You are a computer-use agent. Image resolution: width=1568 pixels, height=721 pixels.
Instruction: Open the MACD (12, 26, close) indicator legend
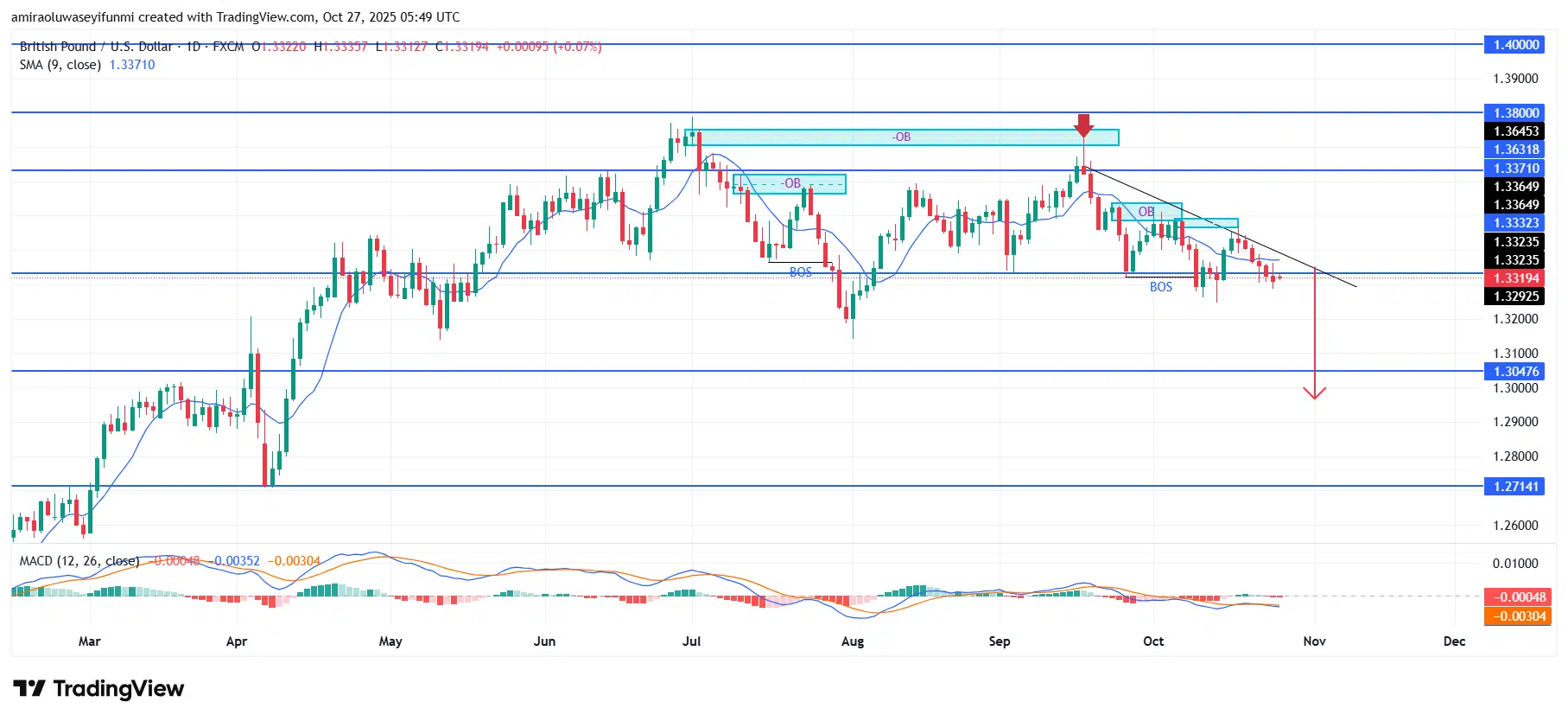coord(79,561)
